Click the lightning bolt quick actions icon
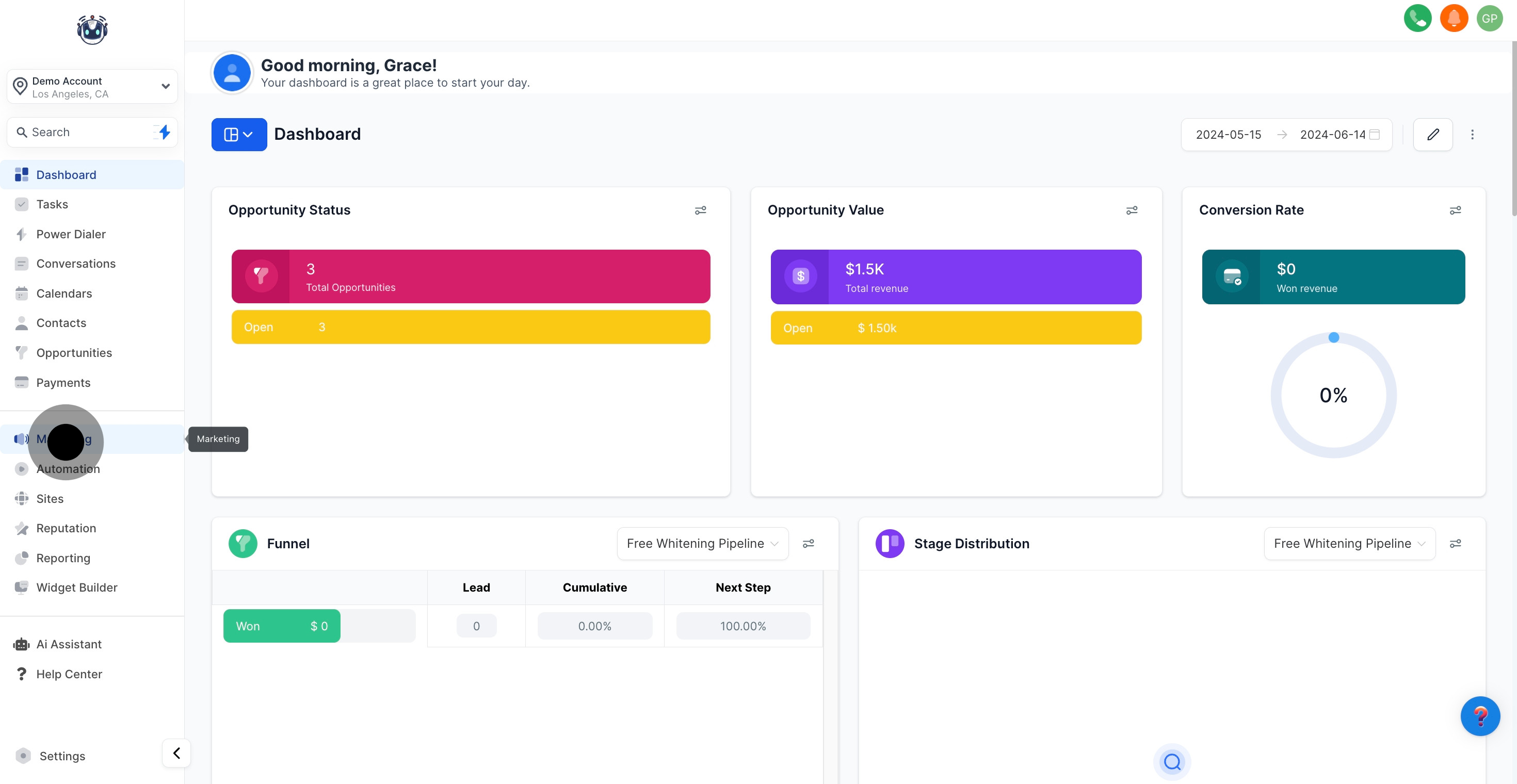 click(x=164, y=132)
